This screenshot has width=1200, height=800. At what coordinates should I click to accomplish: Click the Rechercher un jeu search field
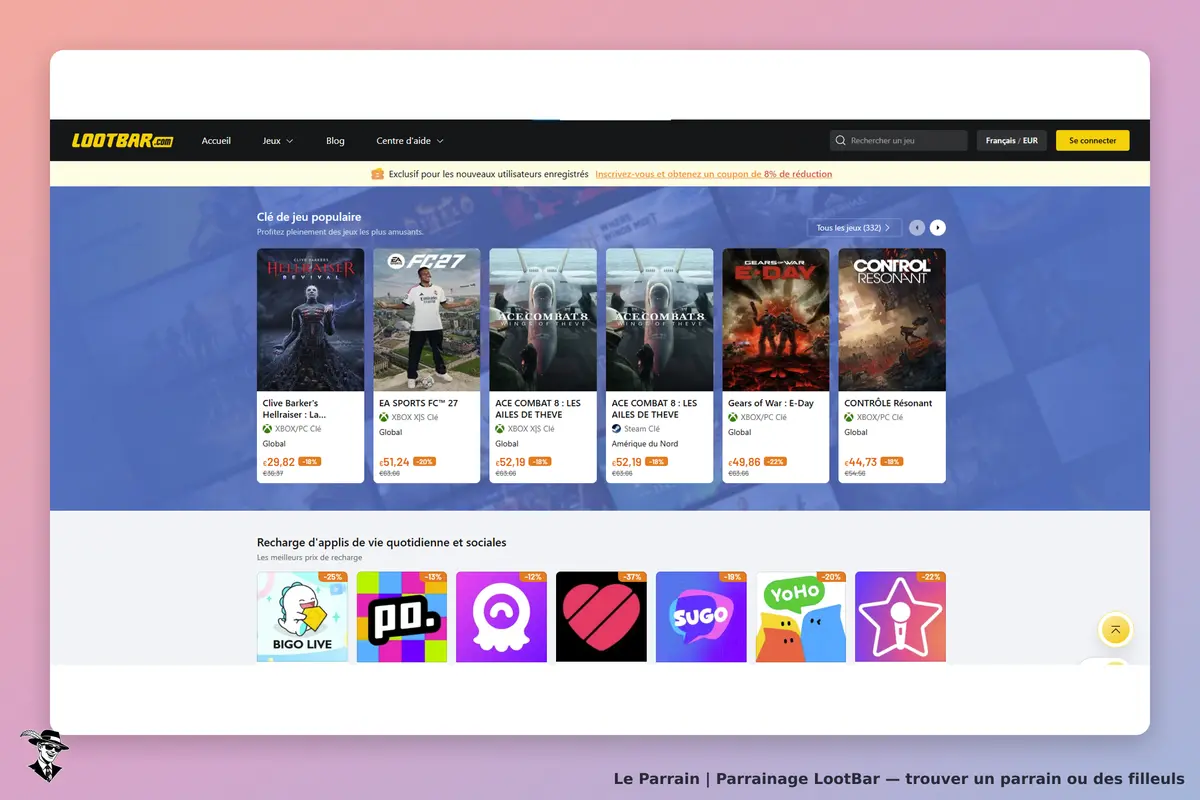click(899, 141)
